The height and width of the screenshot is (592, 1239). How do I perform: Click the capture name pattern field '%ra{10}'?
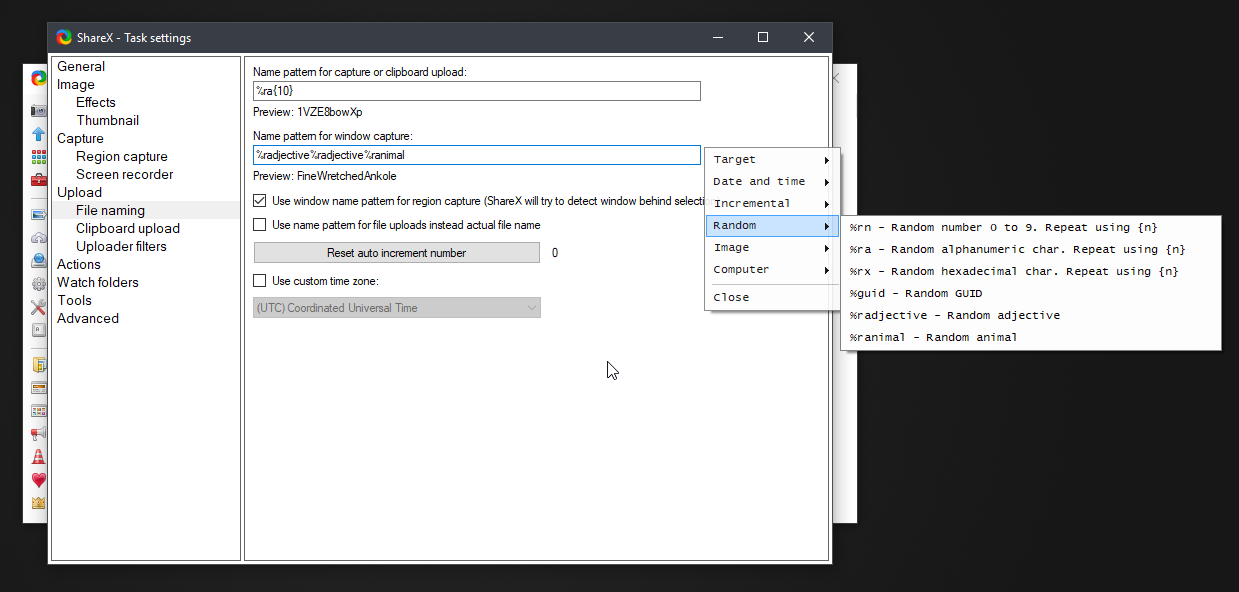[x=476, y=91]
